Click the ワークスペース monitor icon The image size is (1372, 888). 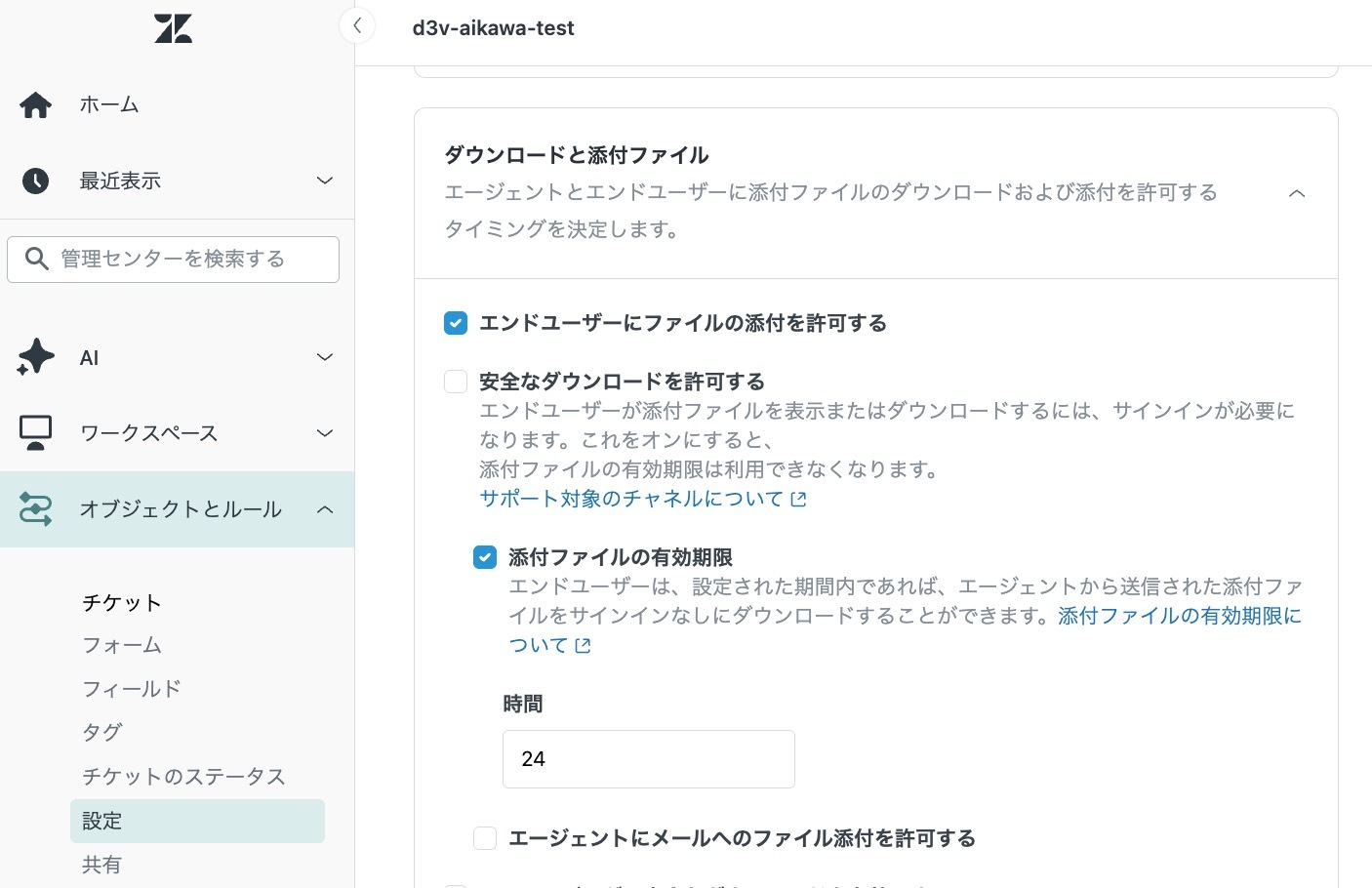click(x=36, y=432)
